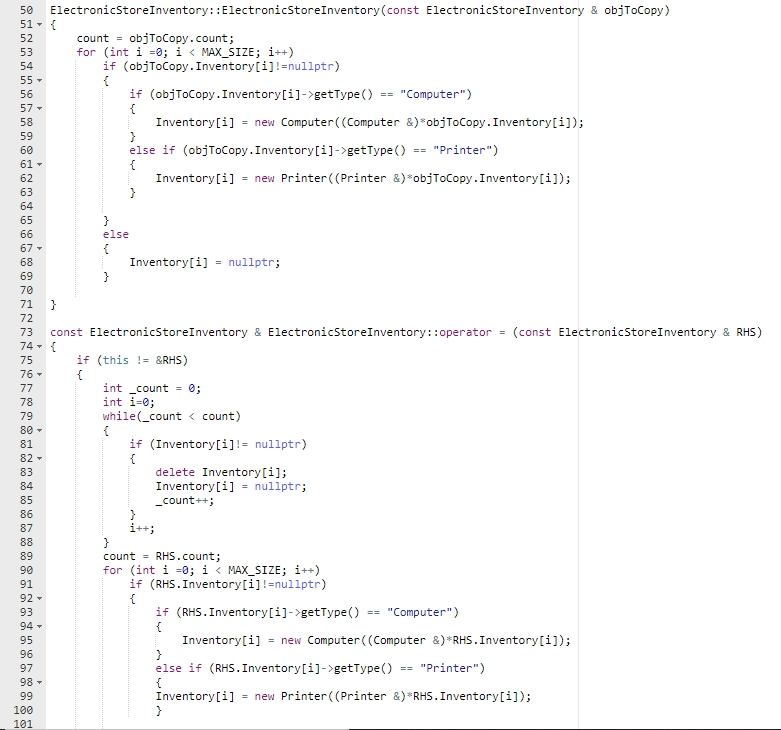
Task: Click 'nullptr' on line 54
Action: (x=310, y=66)
